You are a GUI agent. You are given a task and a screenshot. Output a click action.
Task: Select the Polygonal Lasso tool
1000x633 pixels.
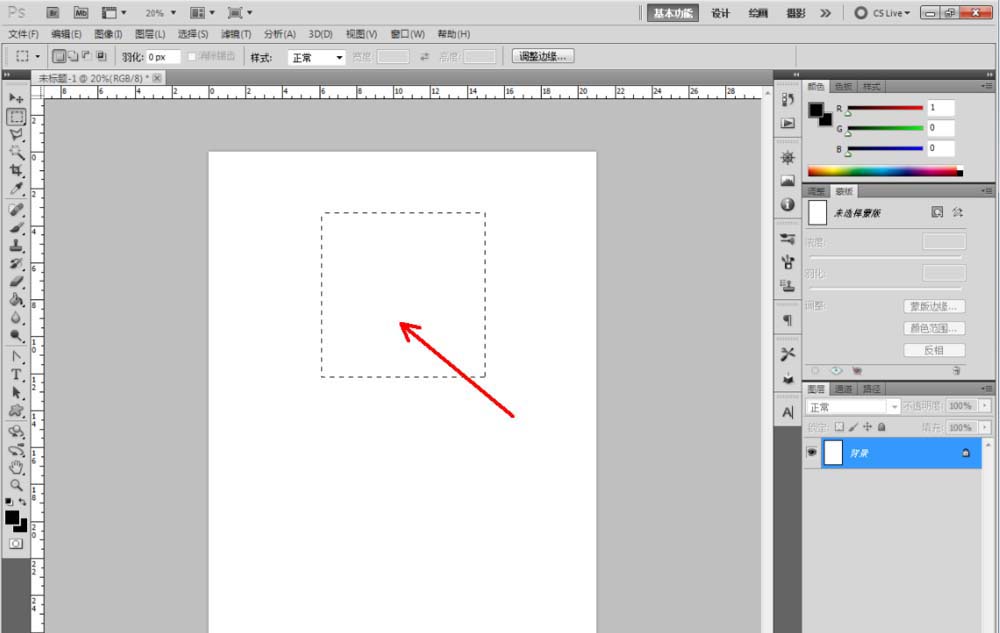click(16, 135)
